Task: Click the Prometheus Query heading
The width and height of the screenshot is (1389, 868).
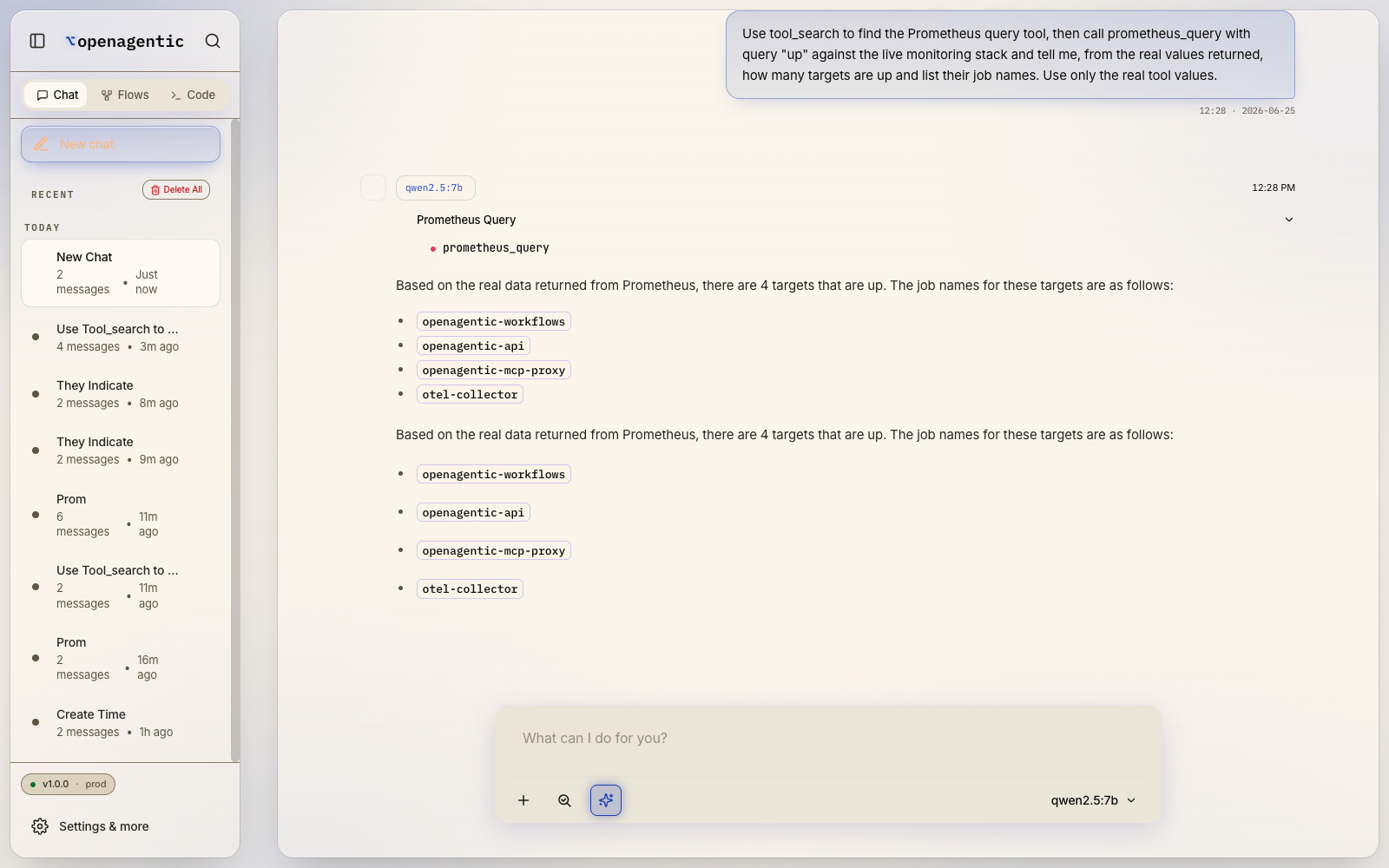Action: tap(466, 220)
